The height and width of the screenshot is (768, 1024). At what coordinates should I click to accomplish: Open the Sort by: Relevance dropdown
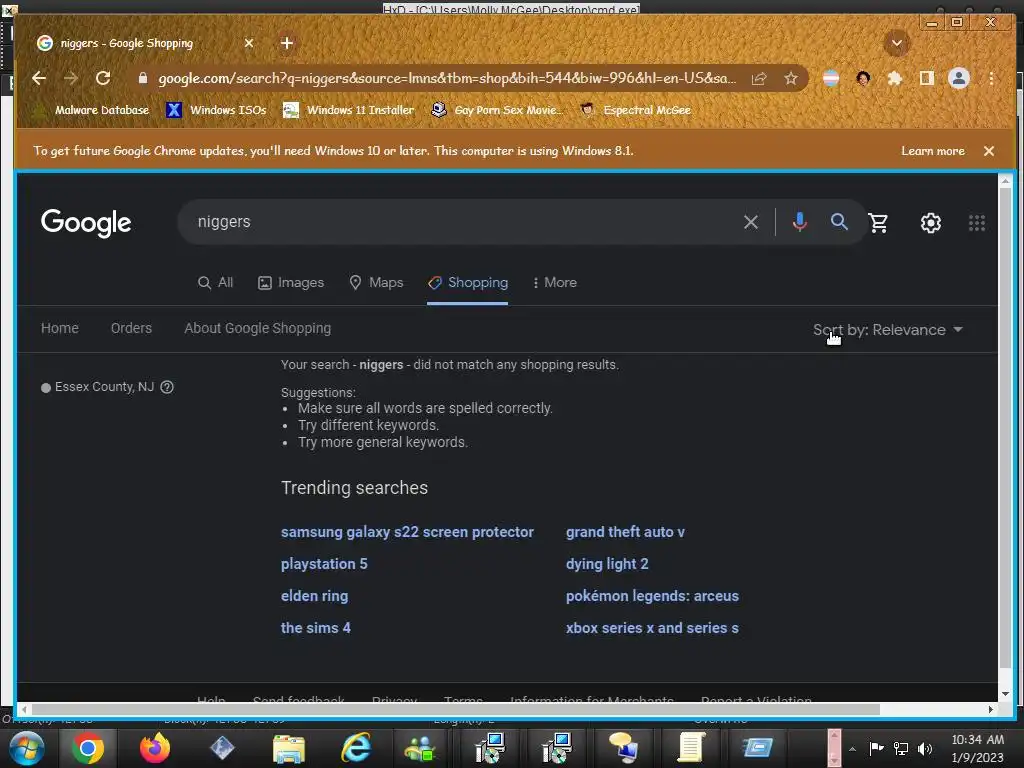(888, 330)
